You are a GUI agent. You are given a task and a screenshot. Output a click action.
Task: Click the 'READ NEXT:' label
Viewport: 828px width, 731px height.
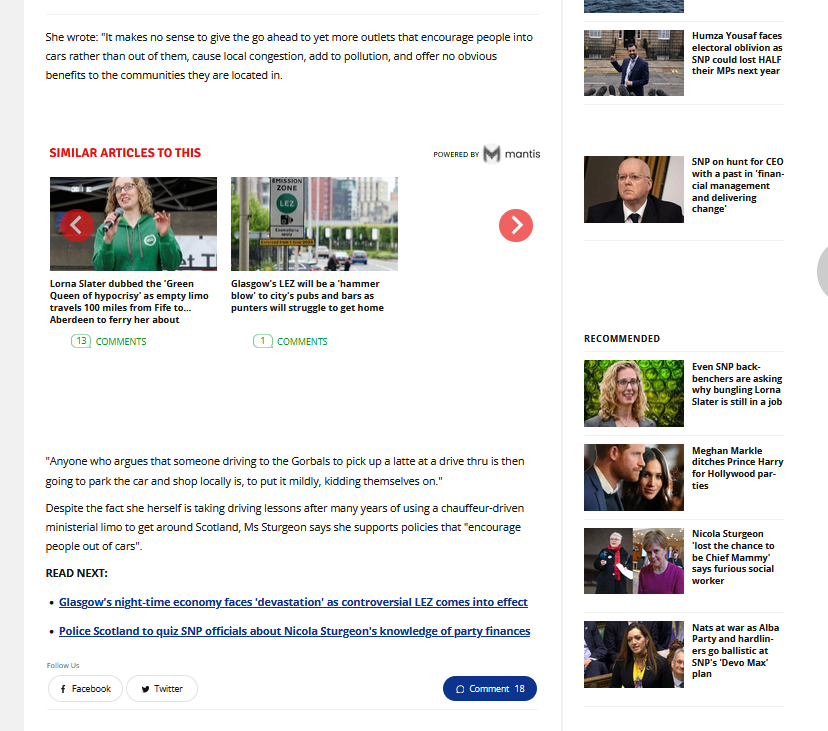[x=77, y=573]
